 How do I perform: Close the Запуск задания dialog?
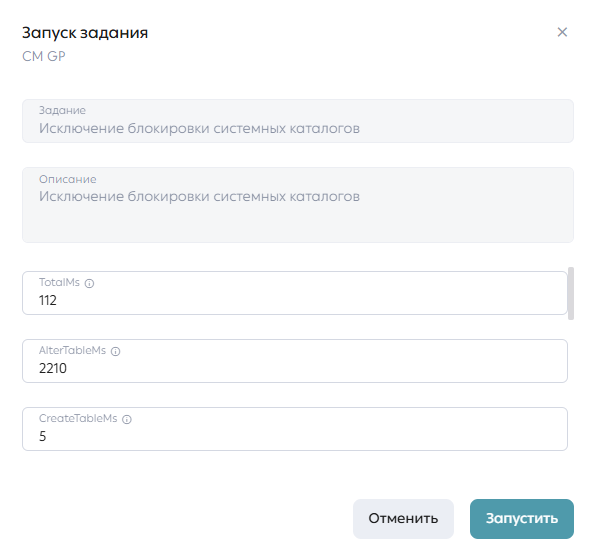point(562,32)
